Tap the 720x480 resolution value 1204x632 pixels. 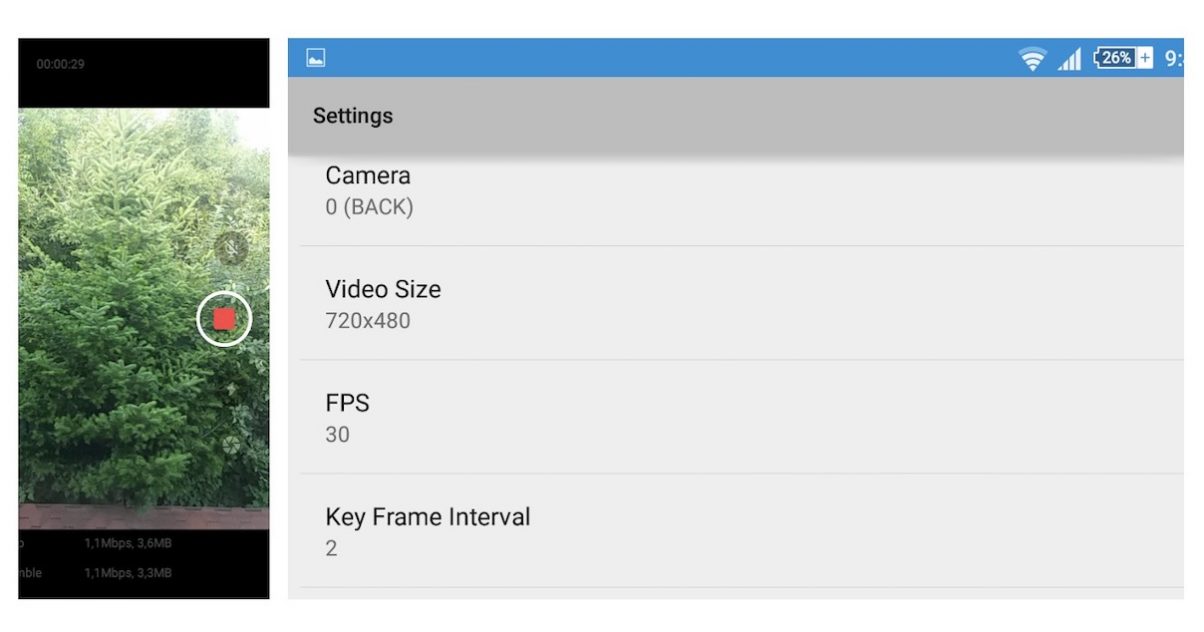368,321
